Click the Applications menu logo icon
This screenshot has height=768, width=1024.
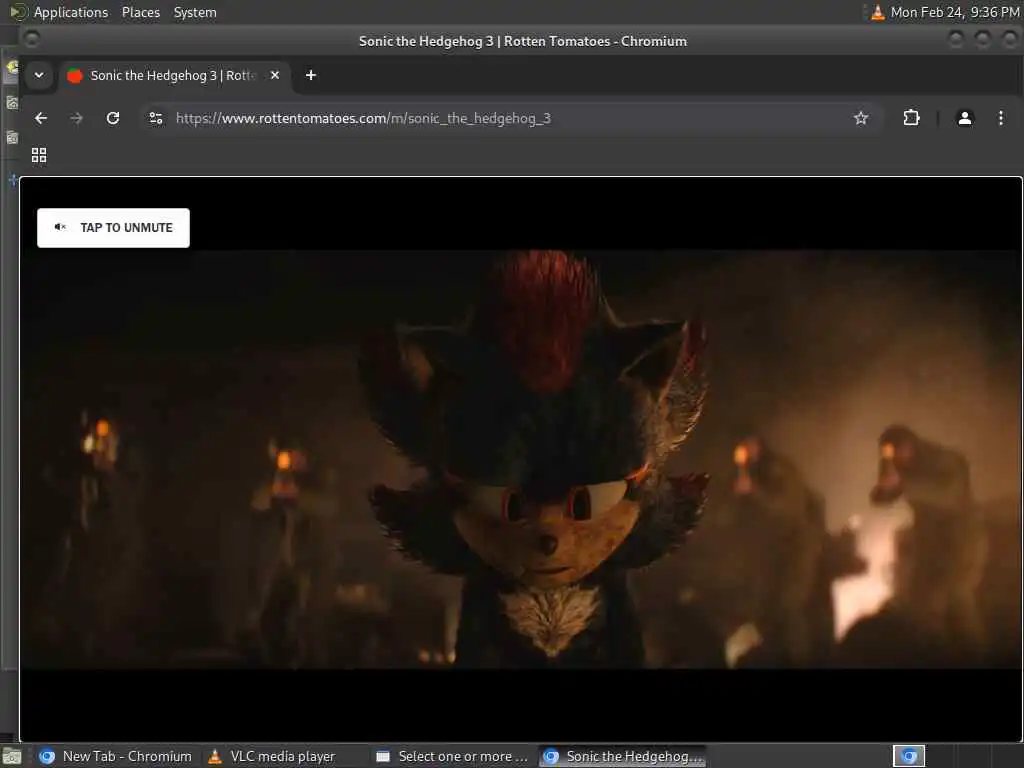pyautogui.click(x=18, y=12)
